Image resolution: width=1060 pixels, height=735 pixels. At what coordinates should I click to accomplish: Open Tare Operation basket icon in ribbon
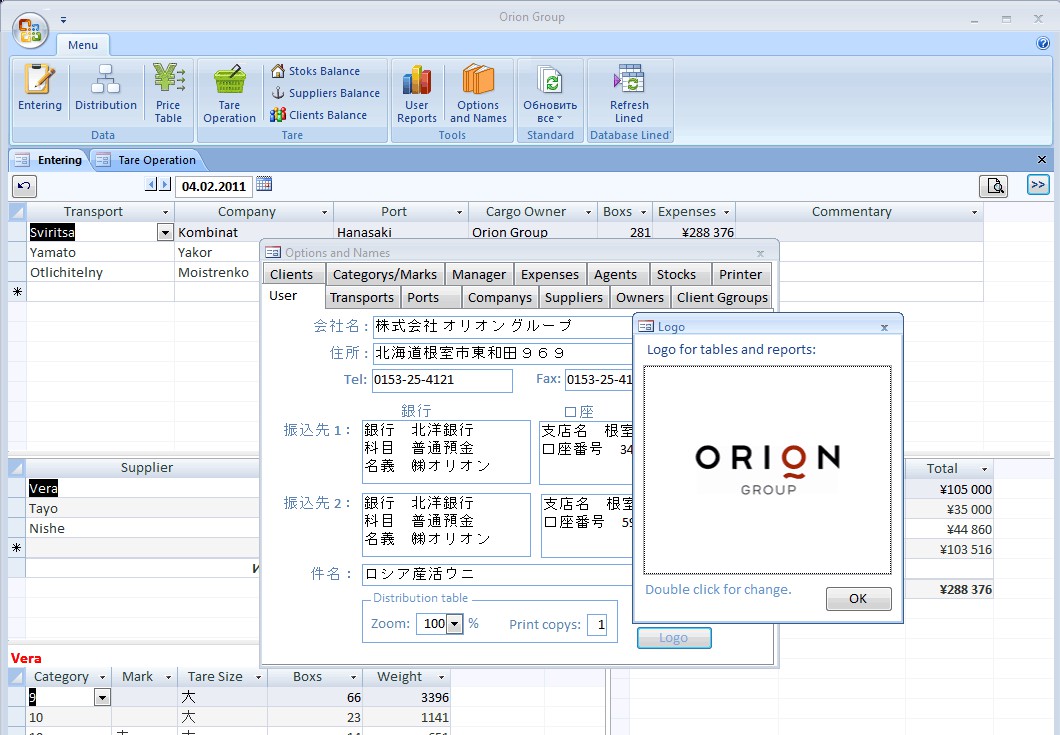coord(229,93)
